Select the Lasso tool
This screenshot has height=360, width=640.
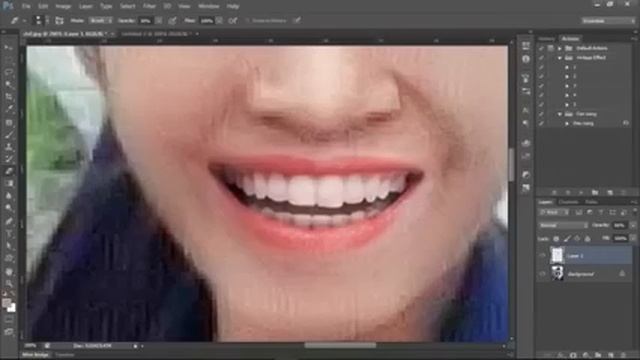[x=9, y=72]
